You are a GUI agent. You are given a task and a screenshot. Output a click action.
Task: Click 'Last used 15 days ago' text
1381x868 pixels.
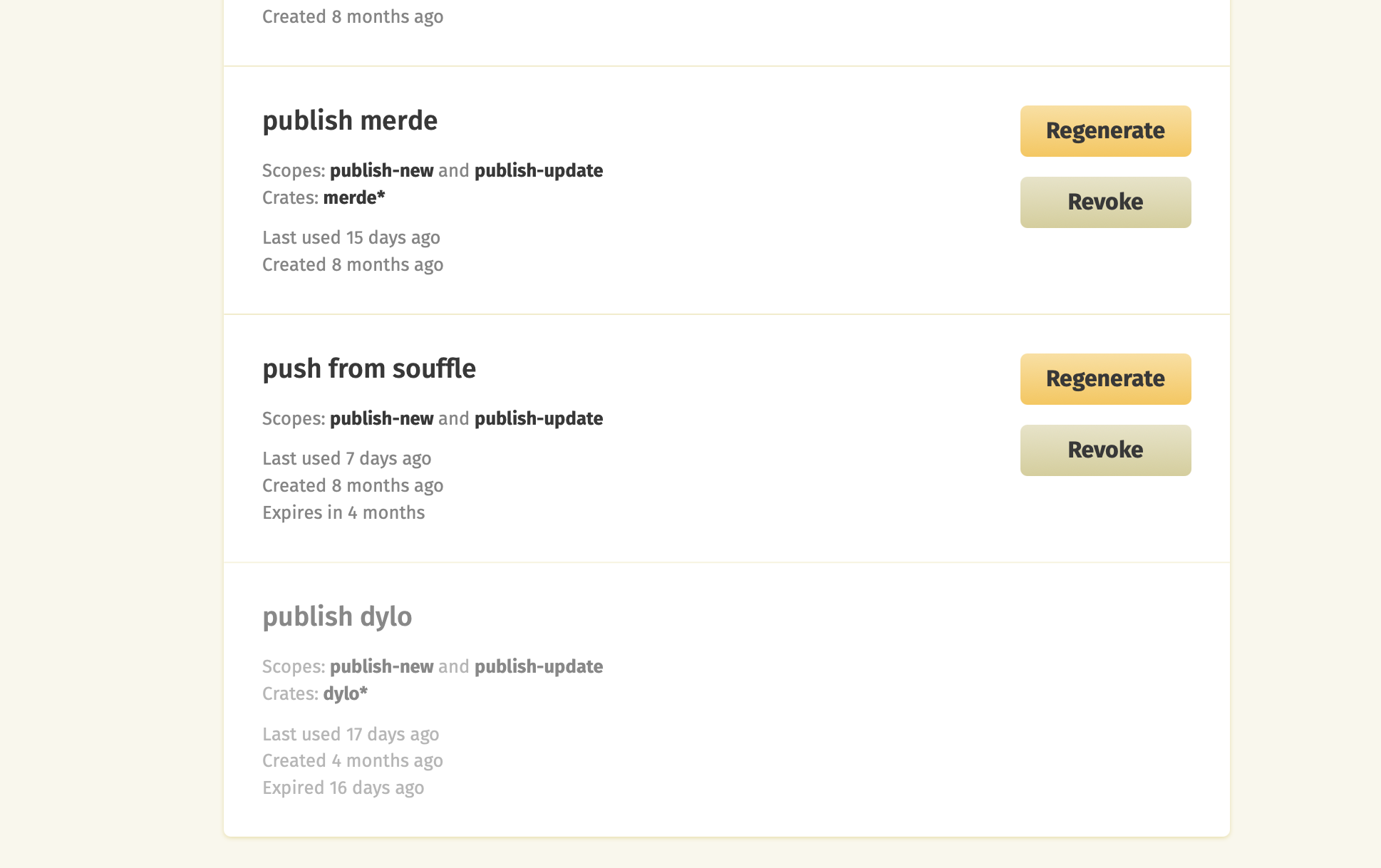coord(351,237)
